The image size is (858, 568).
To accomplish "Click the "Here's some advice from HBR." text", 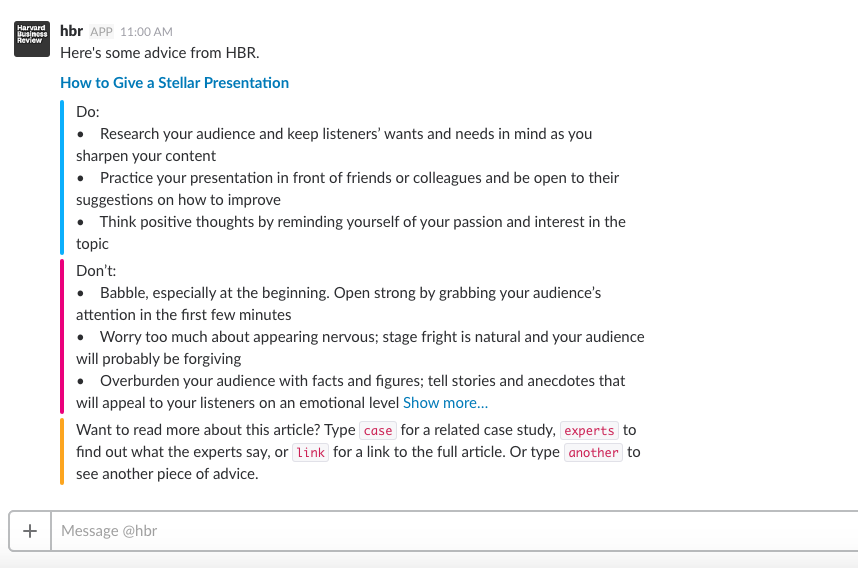I will point(160,53).
